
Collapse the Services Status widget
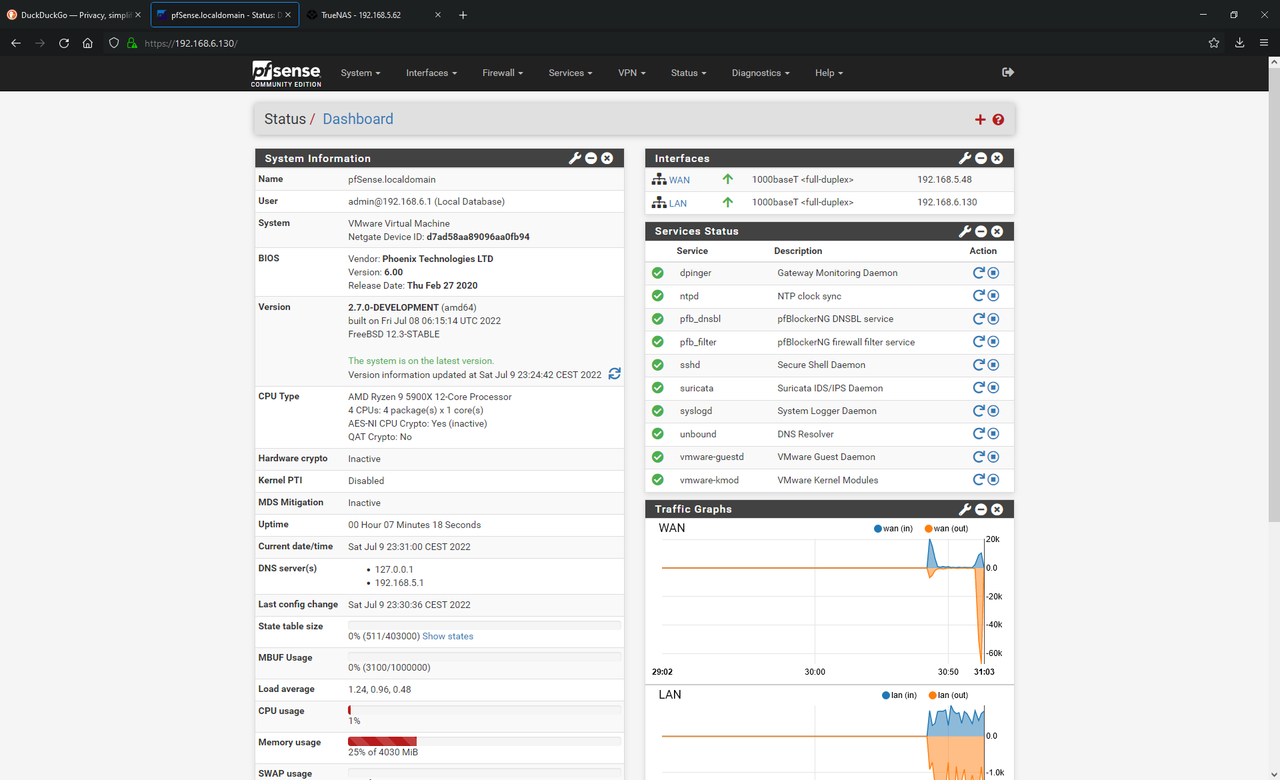coord(981,231)
